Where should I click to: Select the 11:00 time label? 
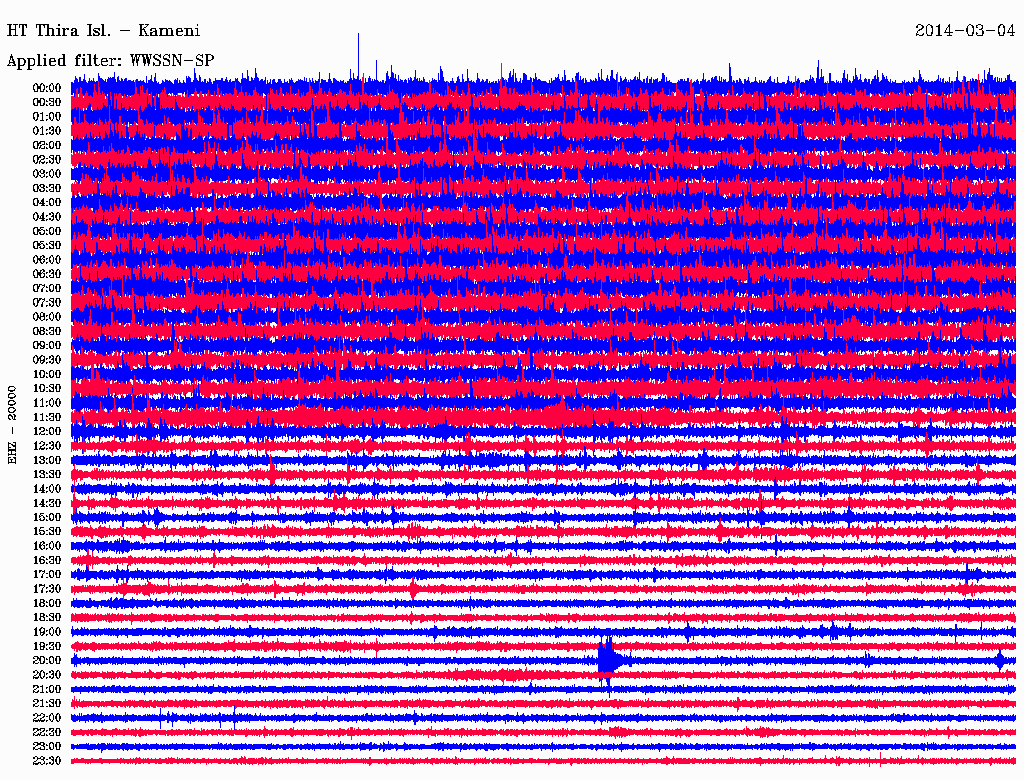click(x=47, y=403)
